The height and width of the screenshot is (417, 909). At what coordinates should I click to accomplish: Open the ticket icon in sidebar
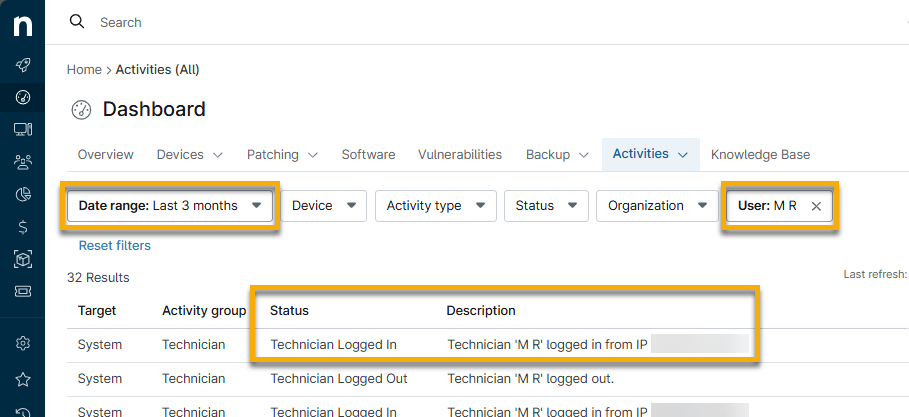[22, 292]
